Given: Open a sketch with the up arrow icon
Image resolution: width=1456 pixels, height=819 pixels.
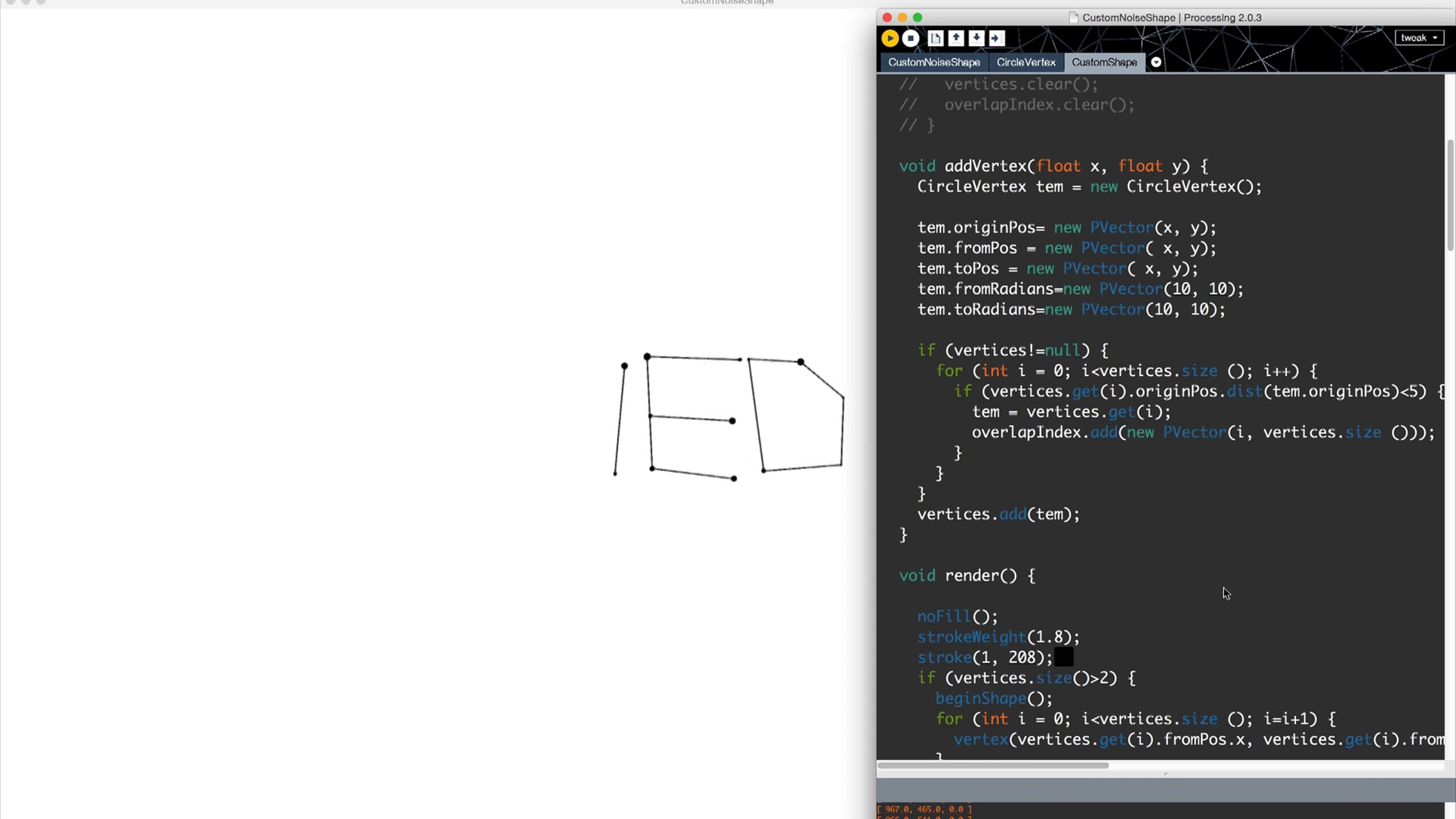Looking at the screenshot, I should click(x=956, y=38).
